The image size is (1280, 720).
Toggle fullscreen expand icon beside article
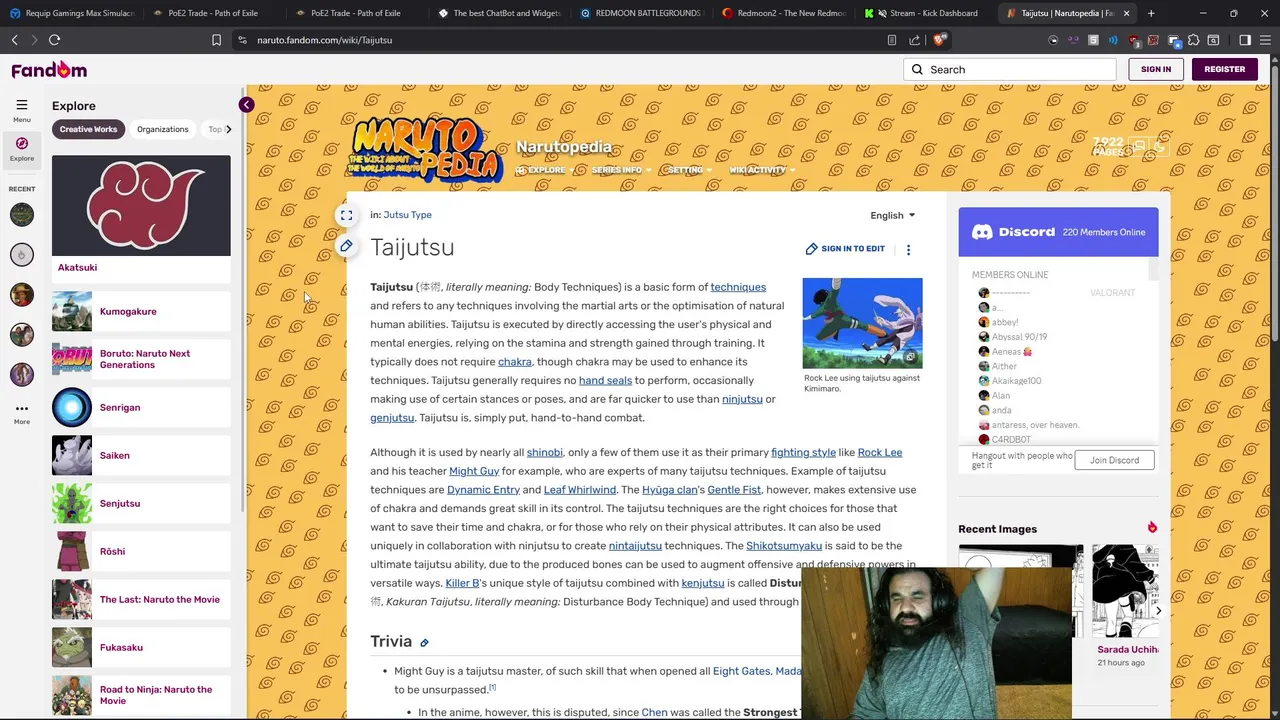click(346, 215)
